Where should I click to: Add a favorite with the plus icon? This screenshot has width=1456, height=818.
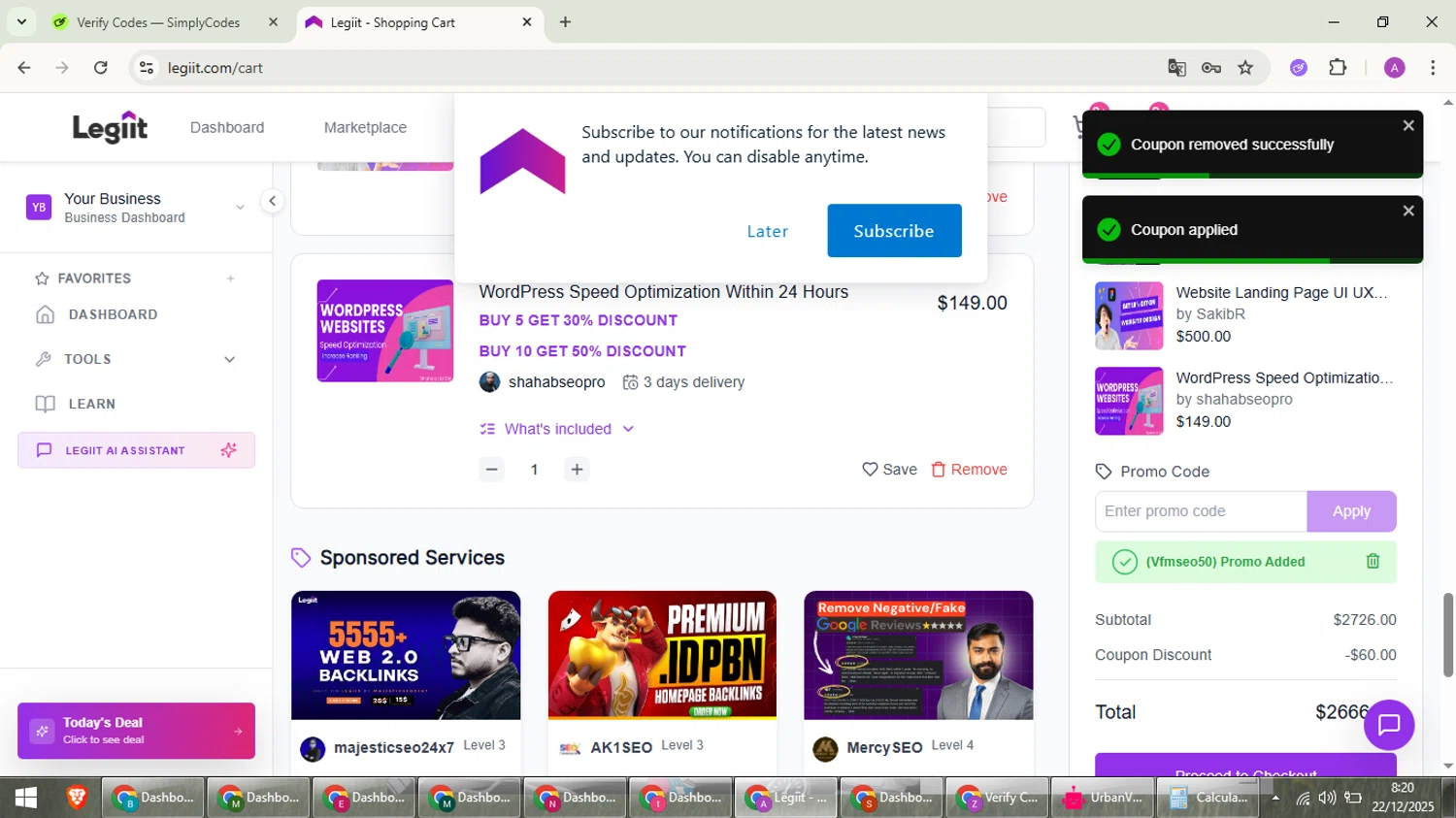[x=231, y=278]
